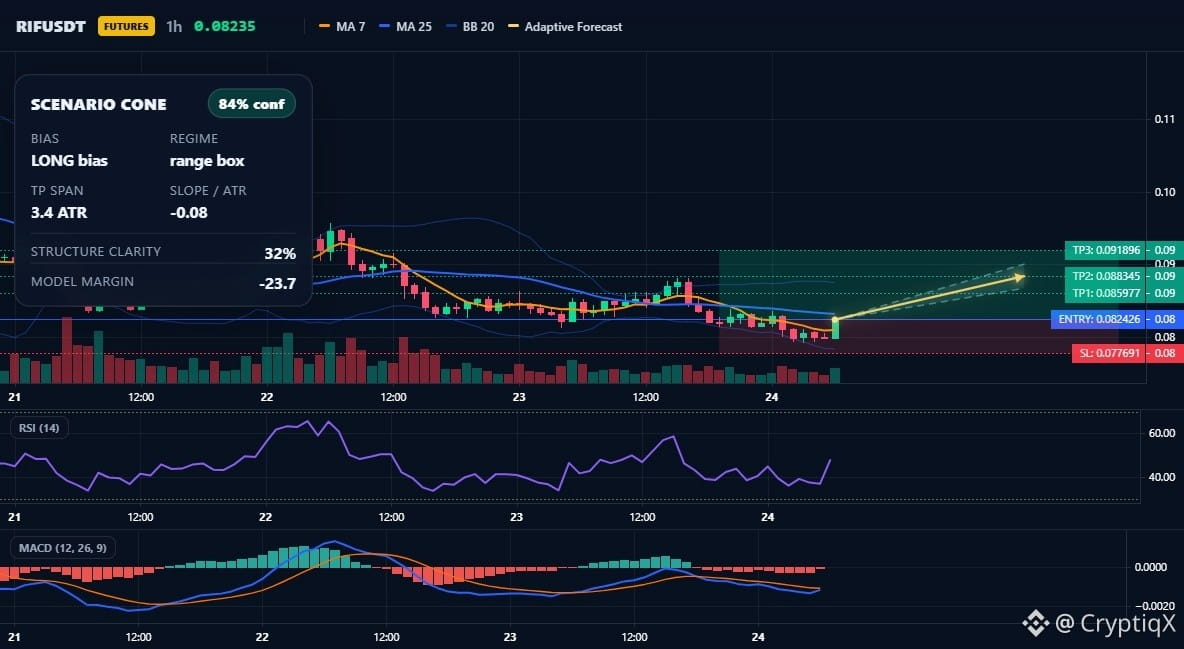Click the 60.00 RSI axis label
This screenshot has height=649, width=1184.
tap(1161, 433)
